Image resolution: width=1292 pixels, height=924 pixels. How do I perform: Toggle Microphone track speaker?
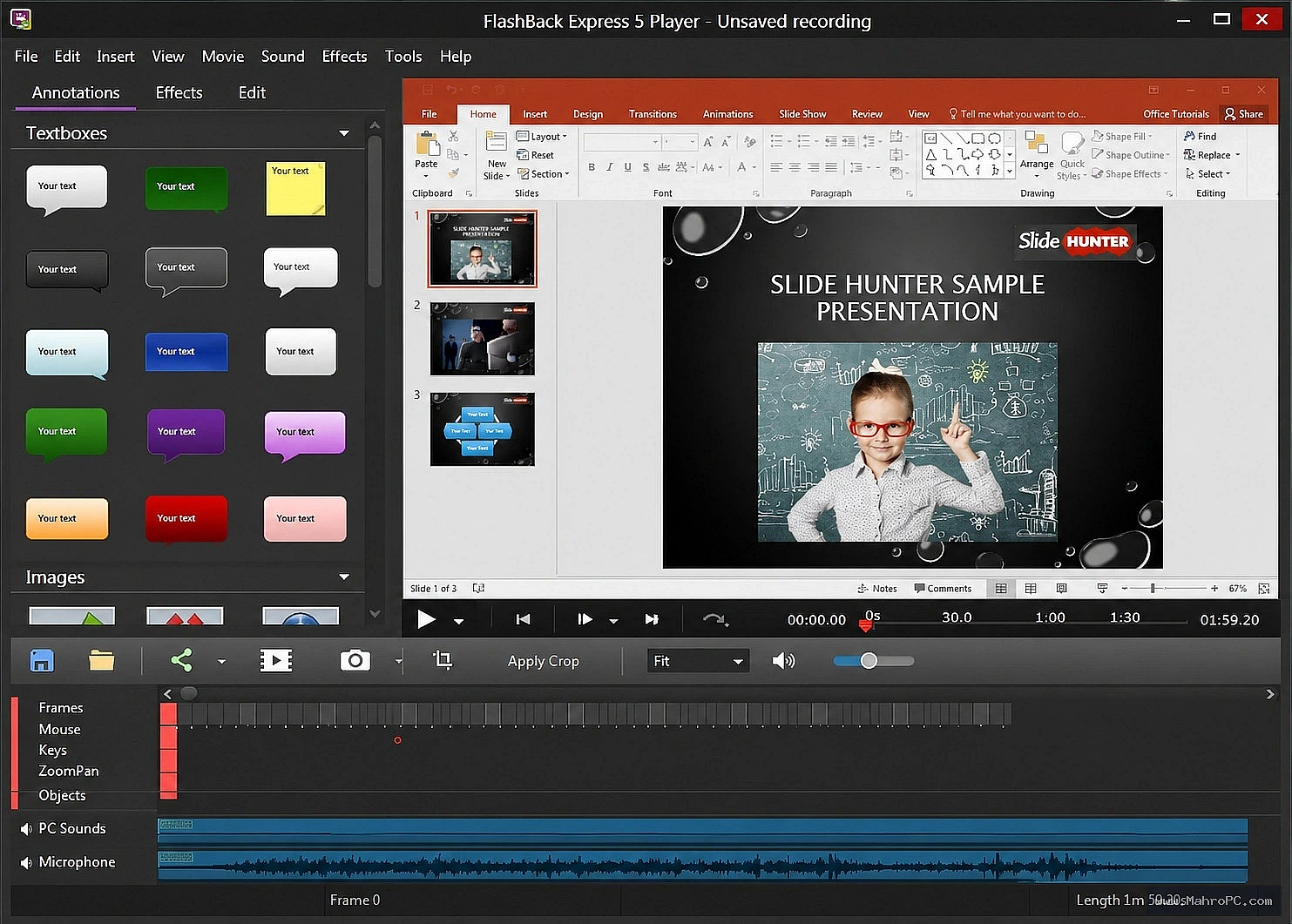coord(26,862)
